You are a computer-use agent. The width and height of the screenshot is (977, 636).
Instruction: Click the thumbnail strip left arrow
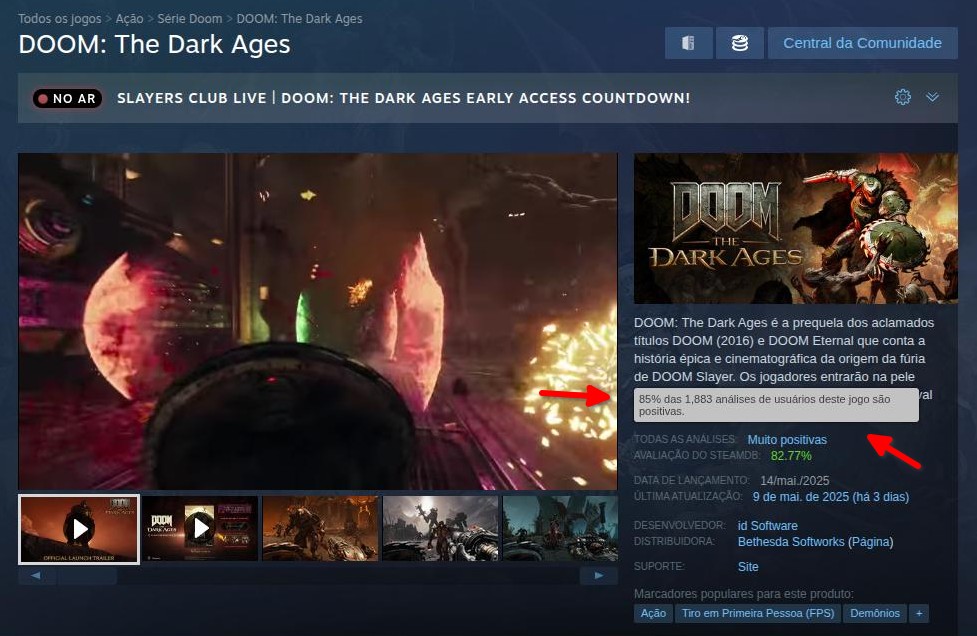tap(36, 576)
